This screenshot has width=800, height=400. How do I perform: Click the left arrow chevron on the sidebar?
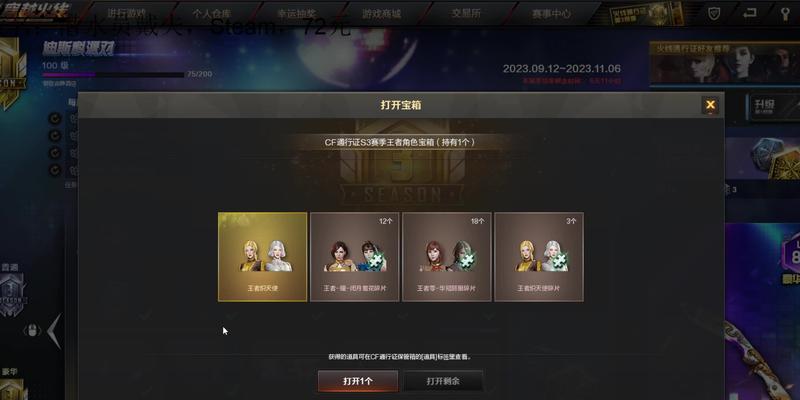[54, 331]
